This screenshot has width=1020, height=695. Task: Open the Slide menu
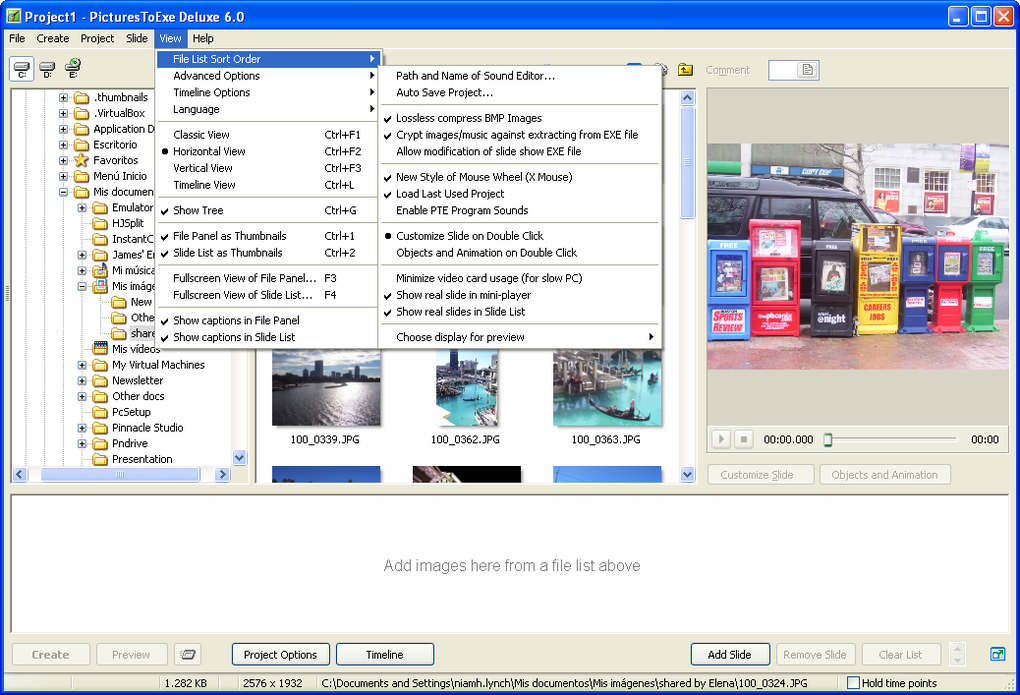point(137,38)
